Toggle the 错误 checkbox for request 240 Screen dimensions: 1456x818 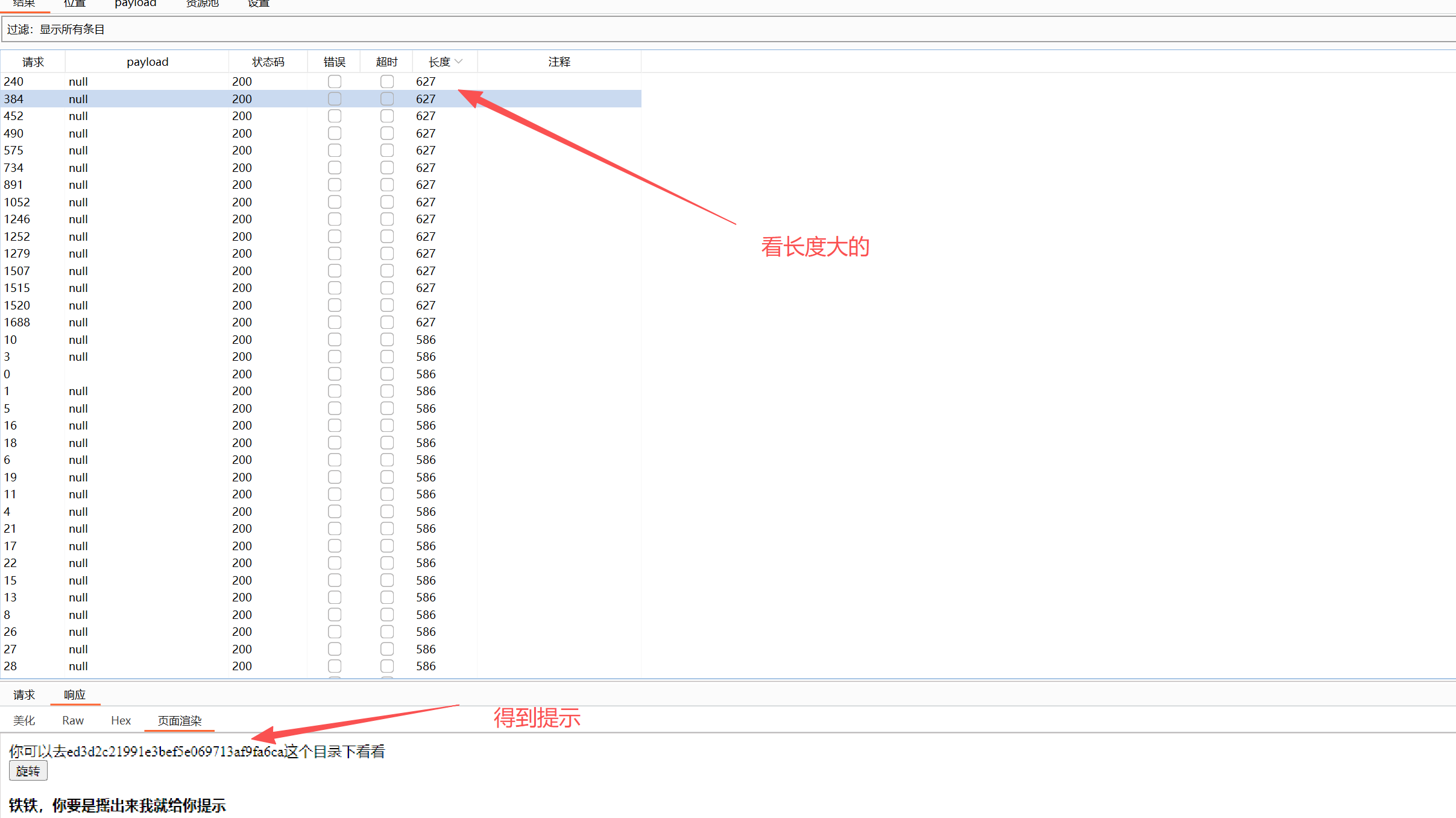tap(335, 81)
